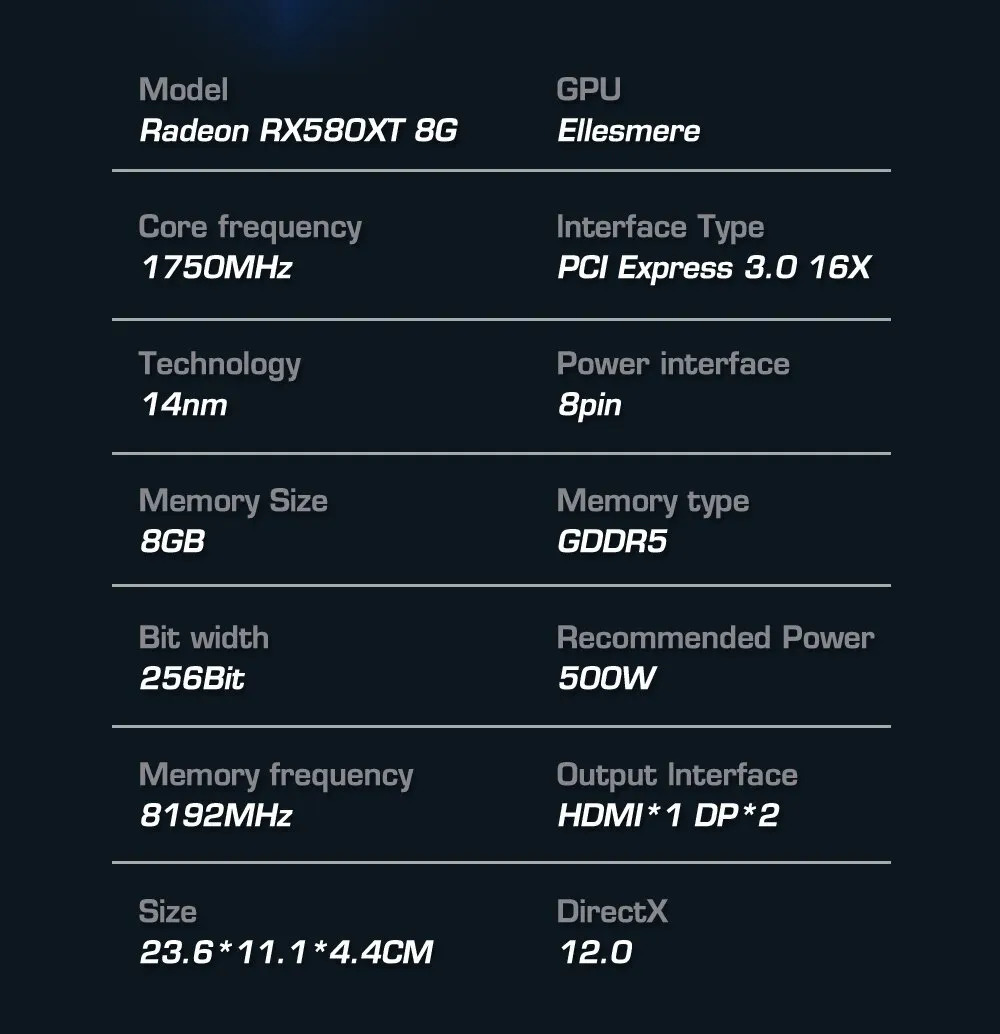Select the 14nm technology value
The height and width of the screenshot is (1034, 1000).
(x=184, y=404)
